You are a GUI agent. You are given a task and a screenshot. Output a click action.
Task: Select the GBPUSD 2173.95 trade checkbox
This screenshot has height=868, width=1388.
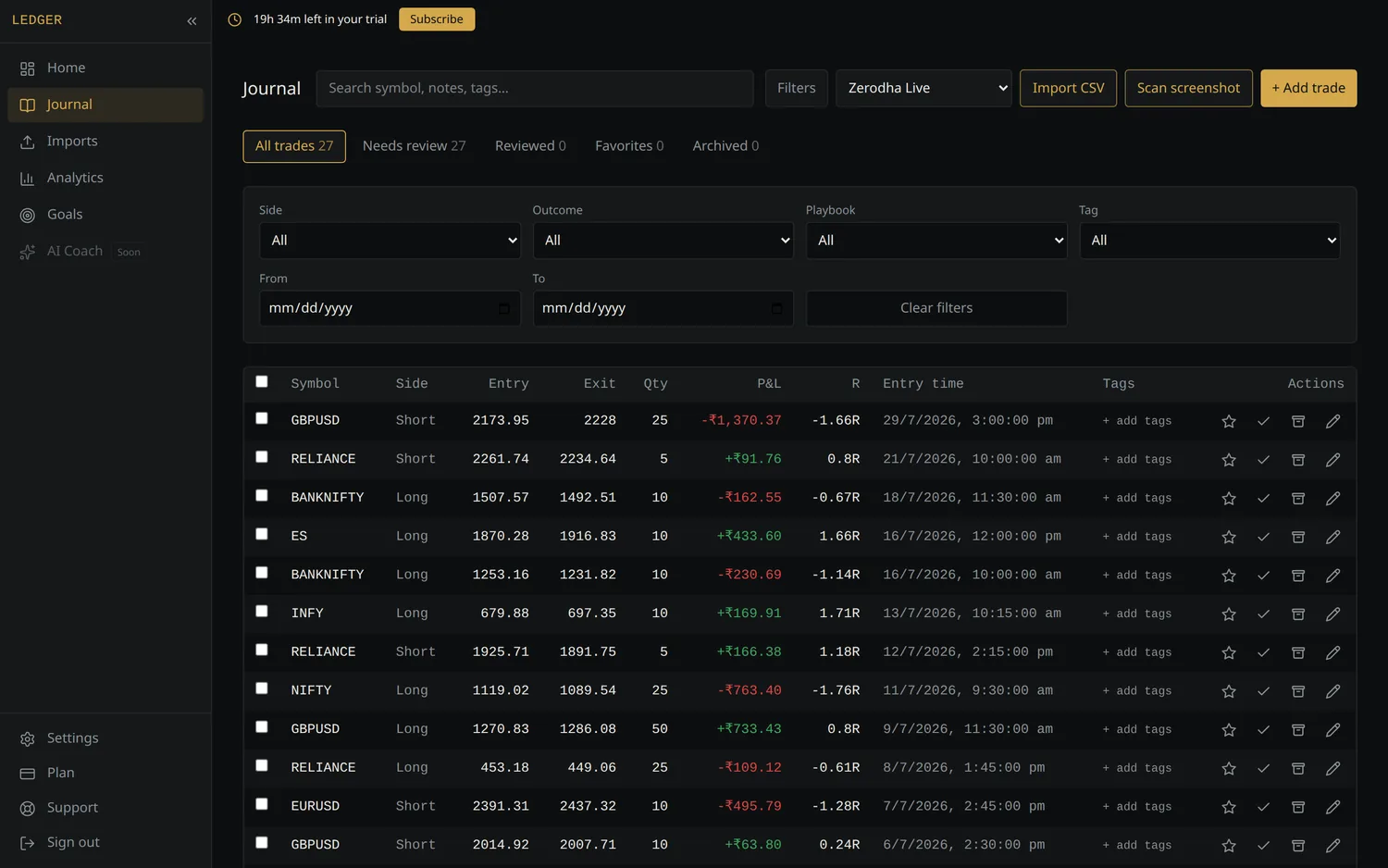coord(262,418)
